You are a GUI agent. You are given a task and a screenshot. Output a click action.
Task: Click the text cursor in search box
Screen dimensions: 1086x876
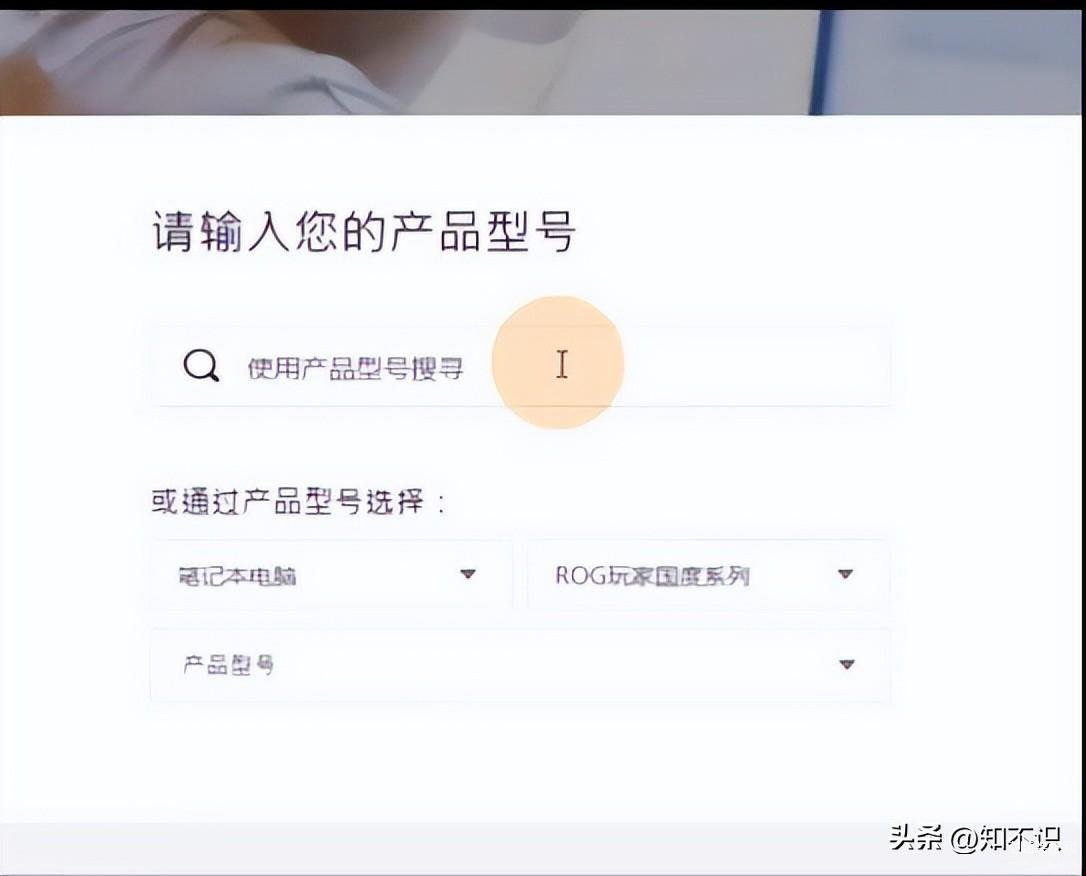562,364
